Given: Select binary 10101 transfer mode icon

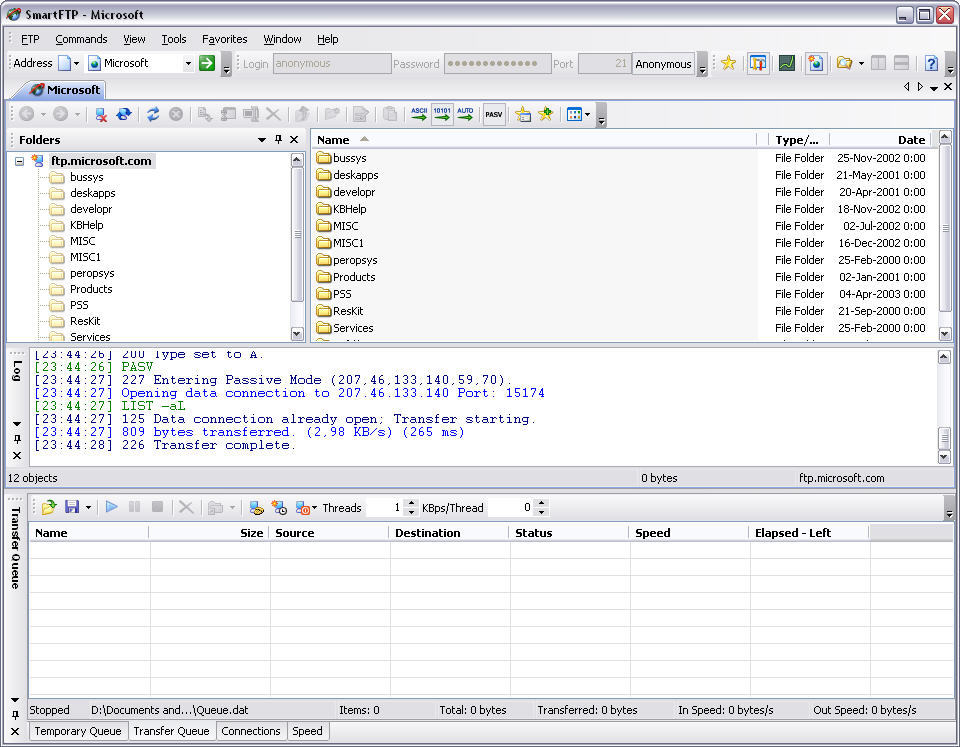Looking at the screenshot, I should point(442,114).
